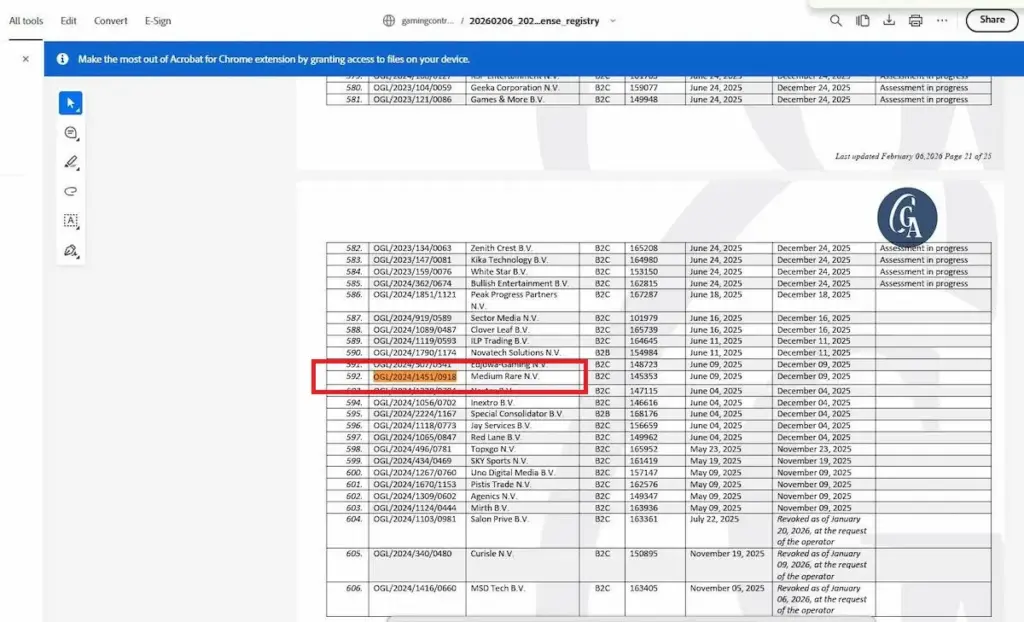Select the highlighter pen tool
Image resolution: width=1024 pixels, height=622 pixels.
[x=71, y=162]
